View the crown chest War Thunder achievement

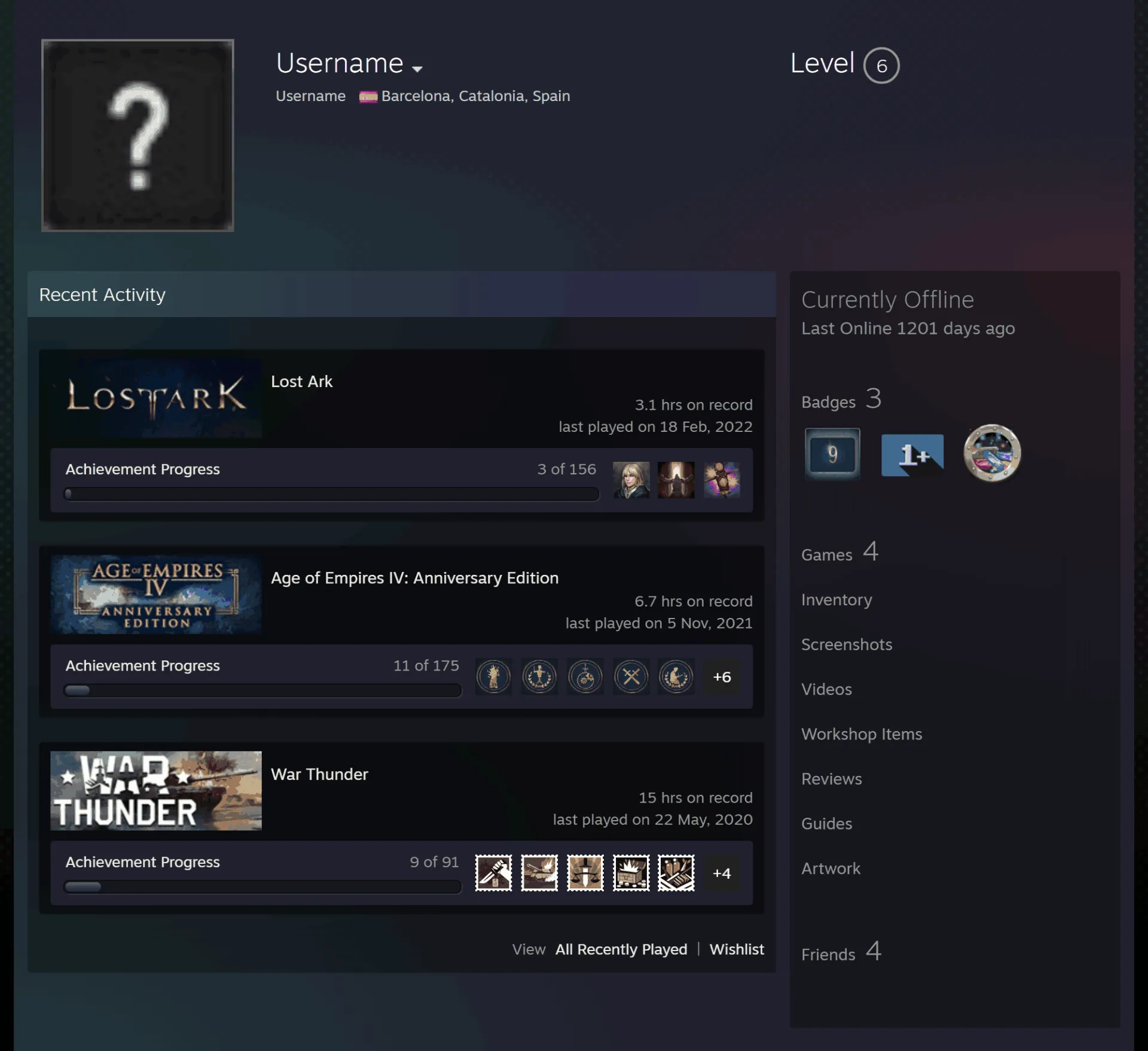(x=631, y=873)
